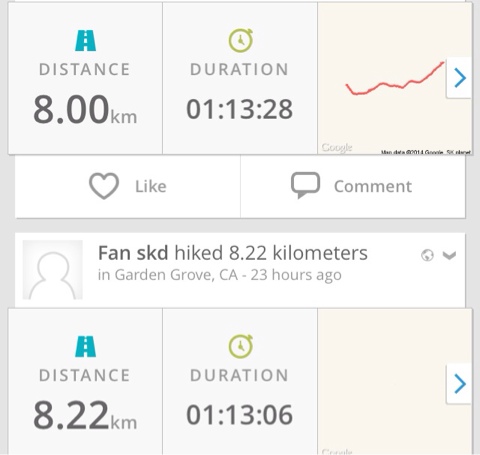Click the globe privacy icon on Fan skd post

[427, 255]
